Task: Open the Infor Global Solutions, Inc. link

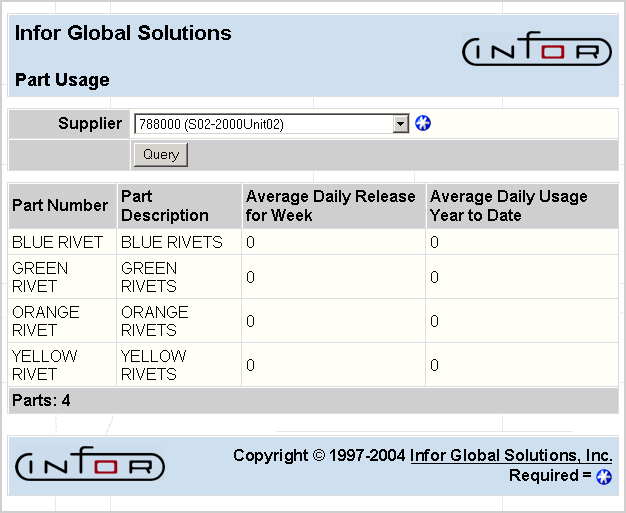Action: pos(511,455)
